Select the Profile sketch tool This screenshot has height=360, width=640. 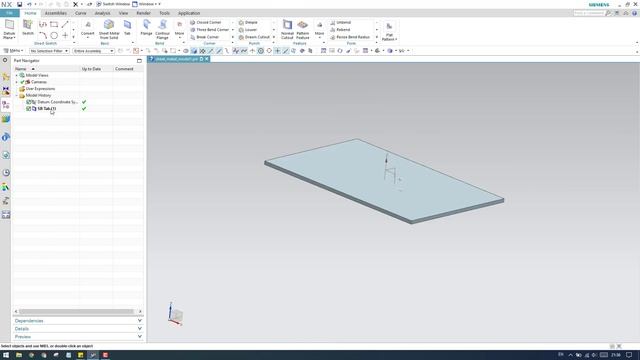[43, 24]
